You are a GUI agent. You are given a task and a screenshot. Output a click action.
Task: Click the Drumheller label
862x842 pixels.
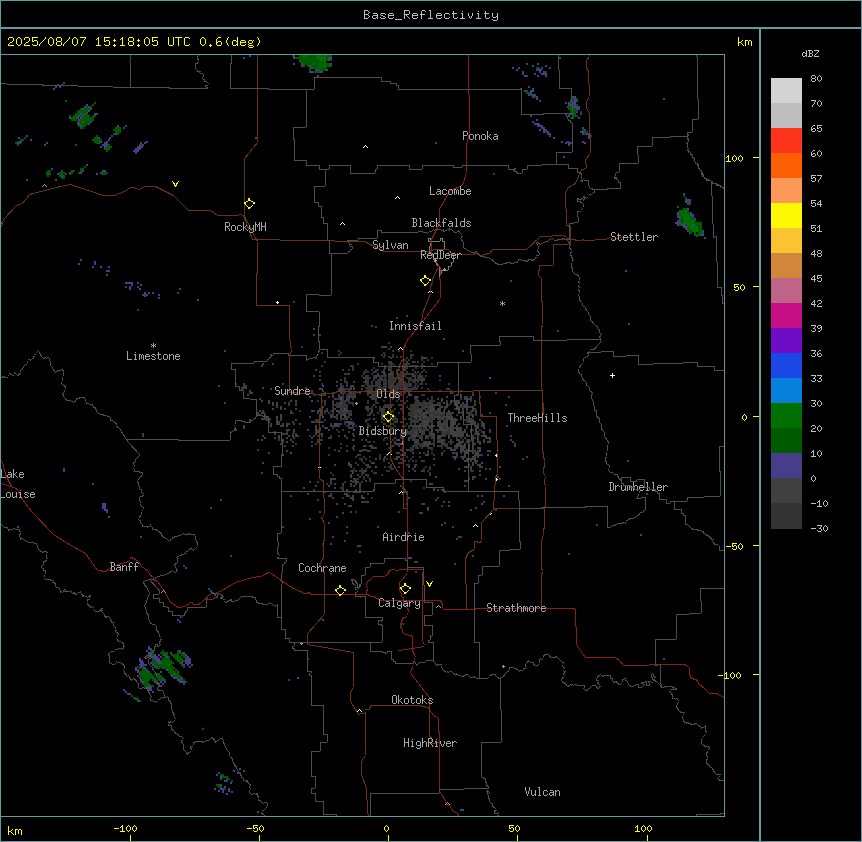pyautogui.click(x=638, y=487)
